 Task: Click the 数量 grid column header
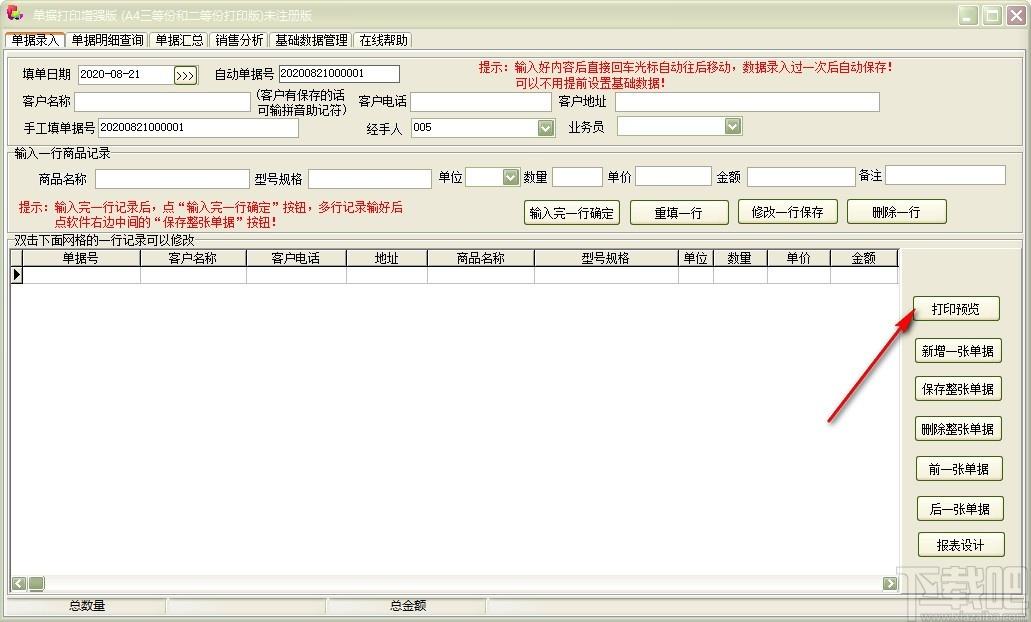[740, 258]
